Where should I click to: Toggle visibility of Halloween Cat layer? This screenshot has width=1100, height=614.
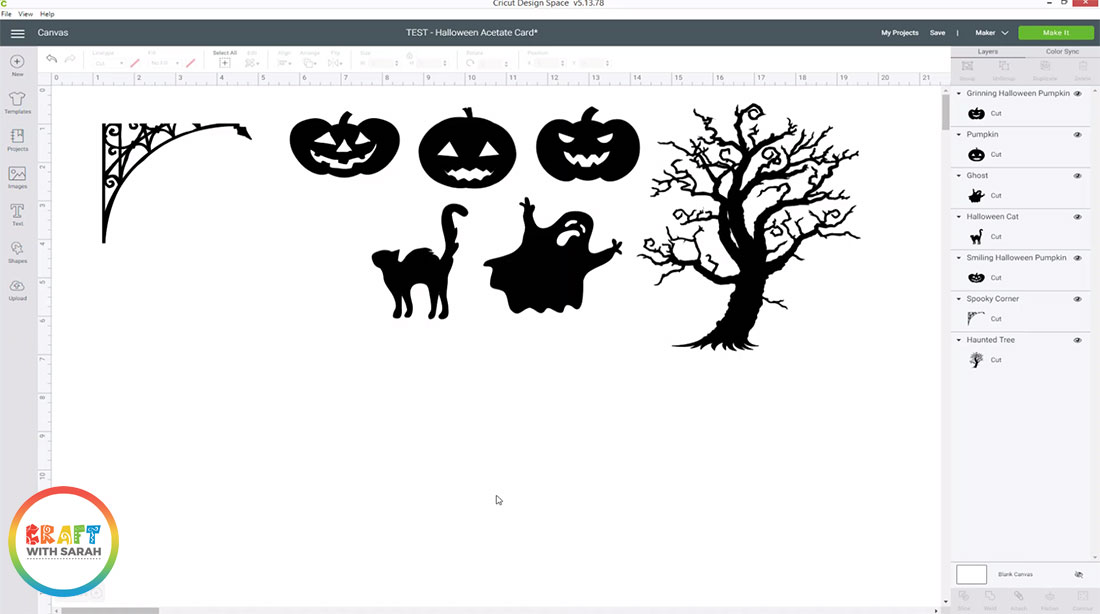point(1077,217)
